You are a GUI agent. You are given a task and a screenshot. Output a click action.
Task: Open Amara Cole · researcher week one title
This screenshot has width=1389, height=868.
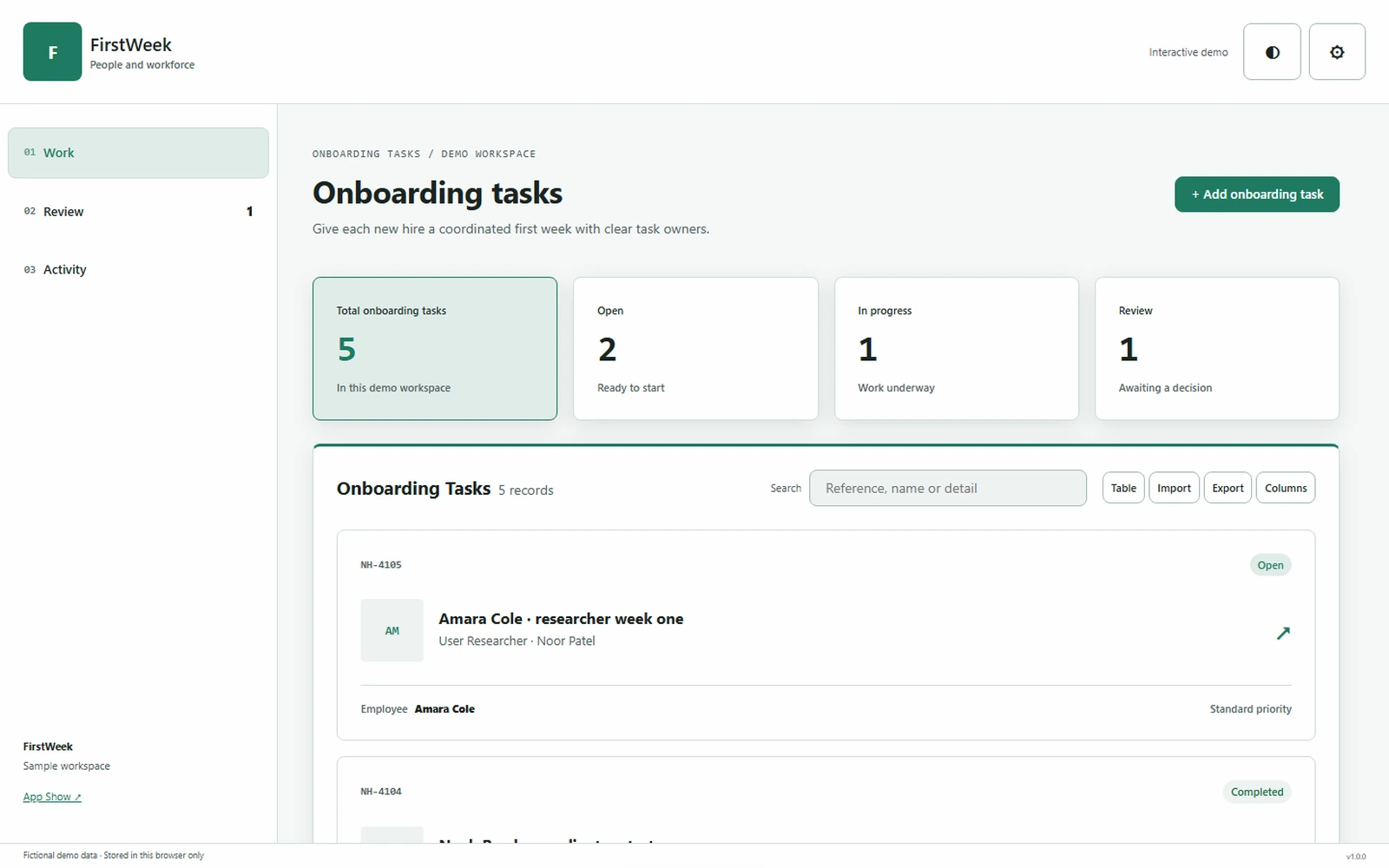click(x=561, y=619)
